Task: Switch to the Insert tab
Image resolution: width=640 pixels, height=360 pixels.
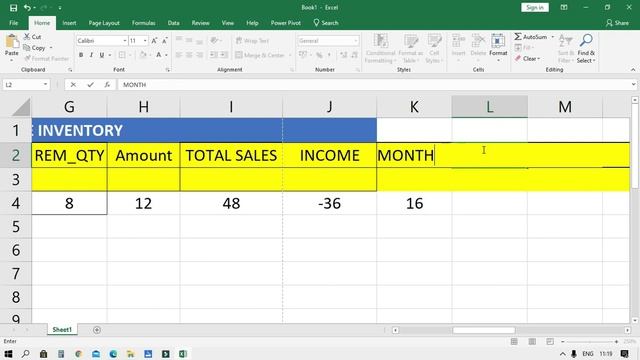Action: [x=69, y=23]
